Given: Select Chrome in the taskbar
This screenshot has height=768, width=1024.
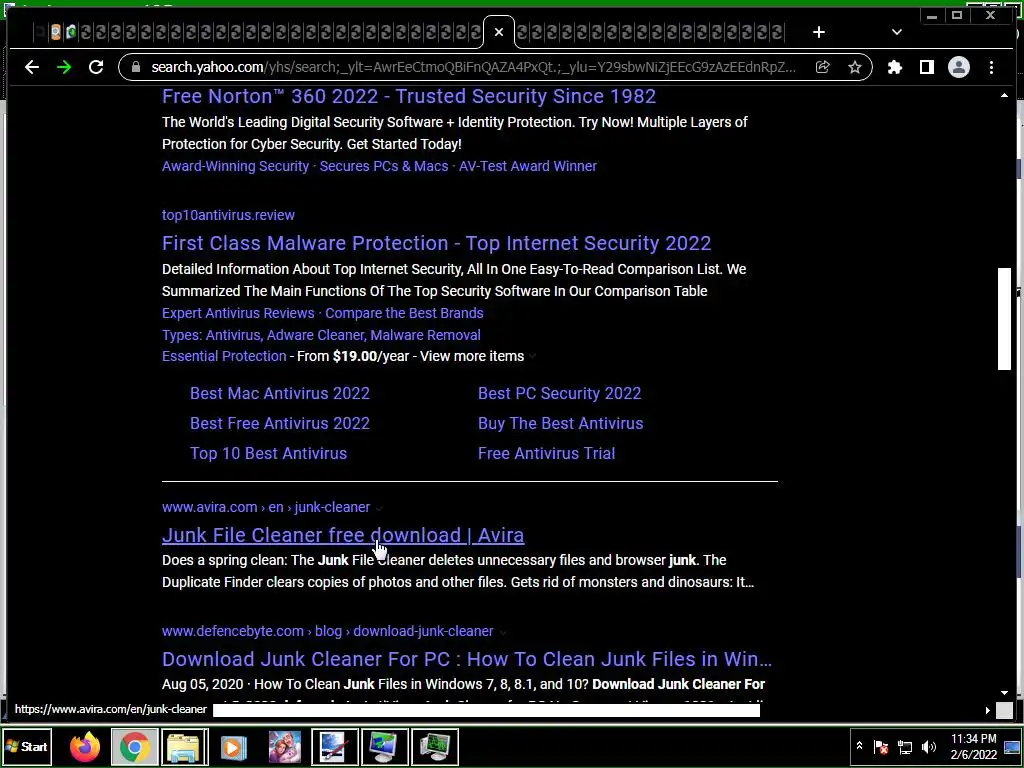Looking at the screenshot, I should point(135,747).
